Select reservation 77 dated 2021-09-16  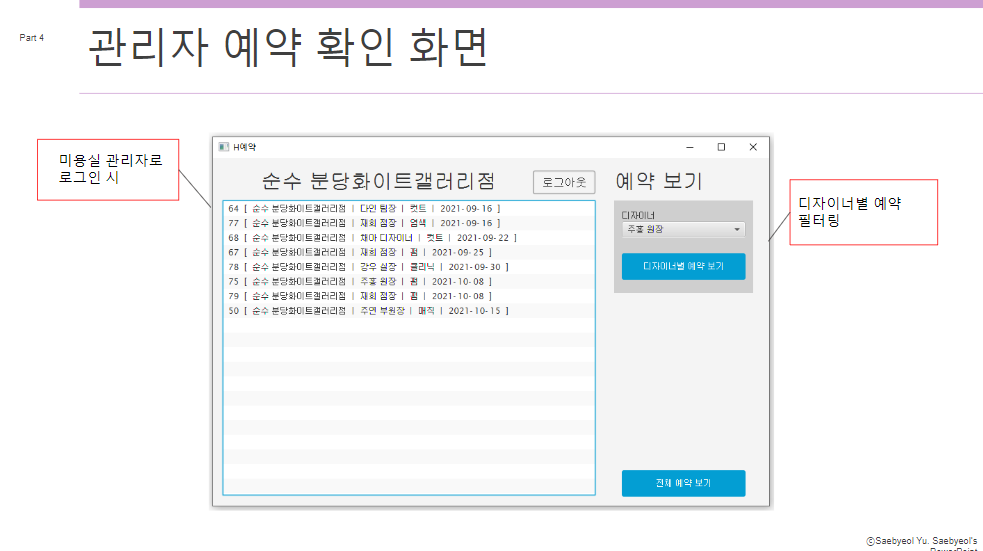click(x=364, y=223)
